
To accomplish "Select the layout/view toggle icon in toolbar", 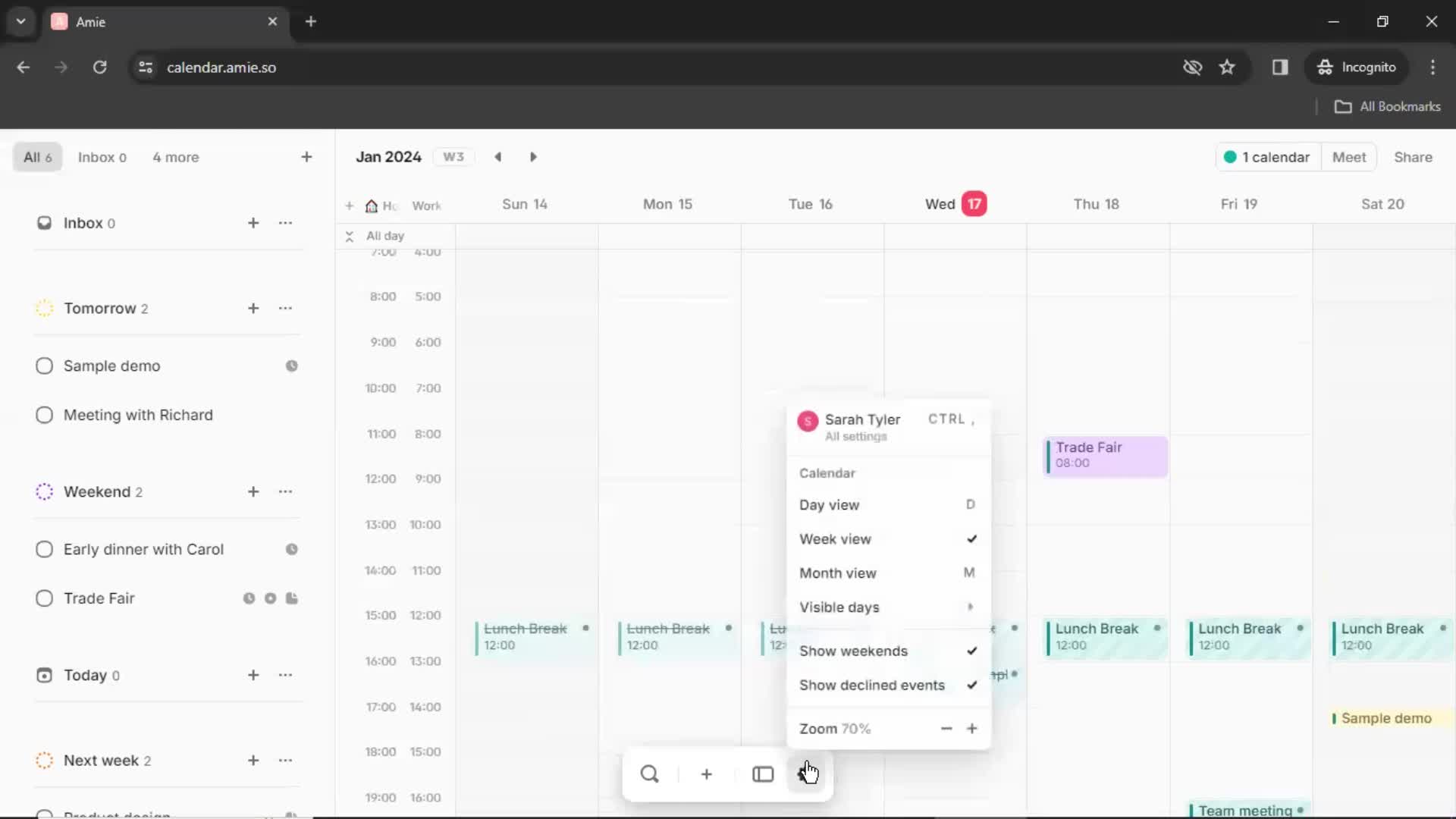I will click(762, 774).
